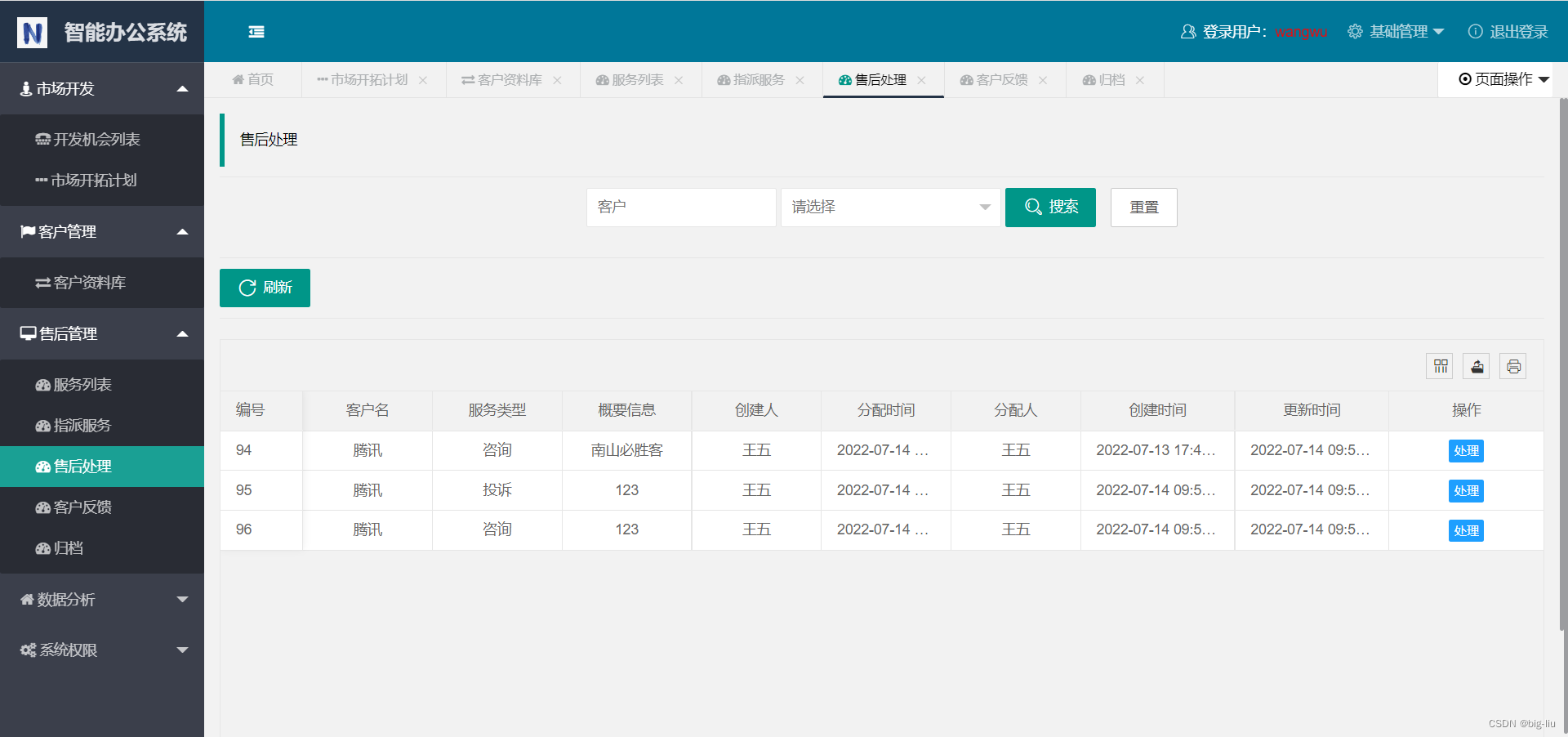The width and height of the screenshot is (1568, 737).
Task: Click the table print icon
Action: [1513, 366]
